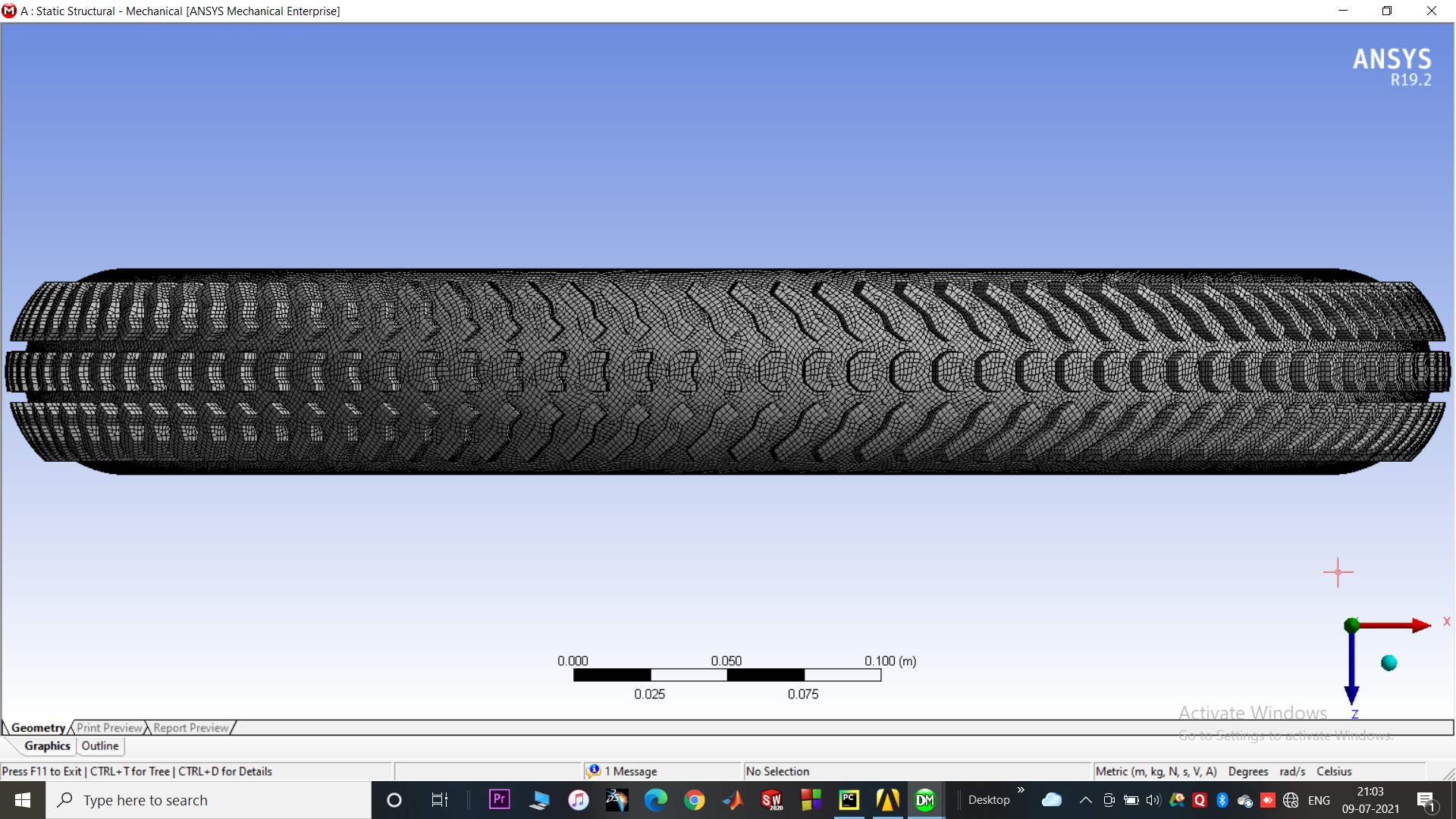Restore down the ANSYS window
Screen dimensions: 1456x819
pyautogui.click(x=1387, y=11)
